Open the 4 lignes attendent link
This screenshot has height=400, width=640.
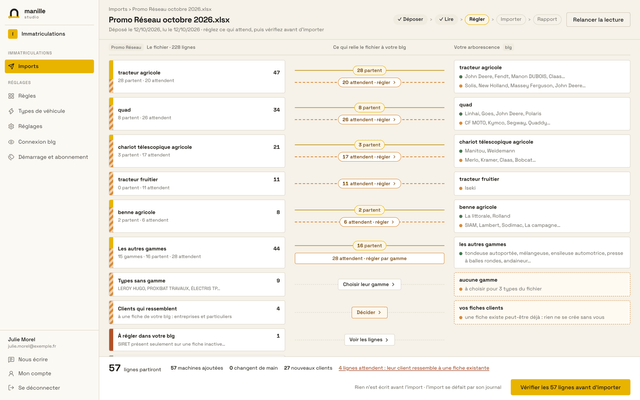tap(414, 368)
